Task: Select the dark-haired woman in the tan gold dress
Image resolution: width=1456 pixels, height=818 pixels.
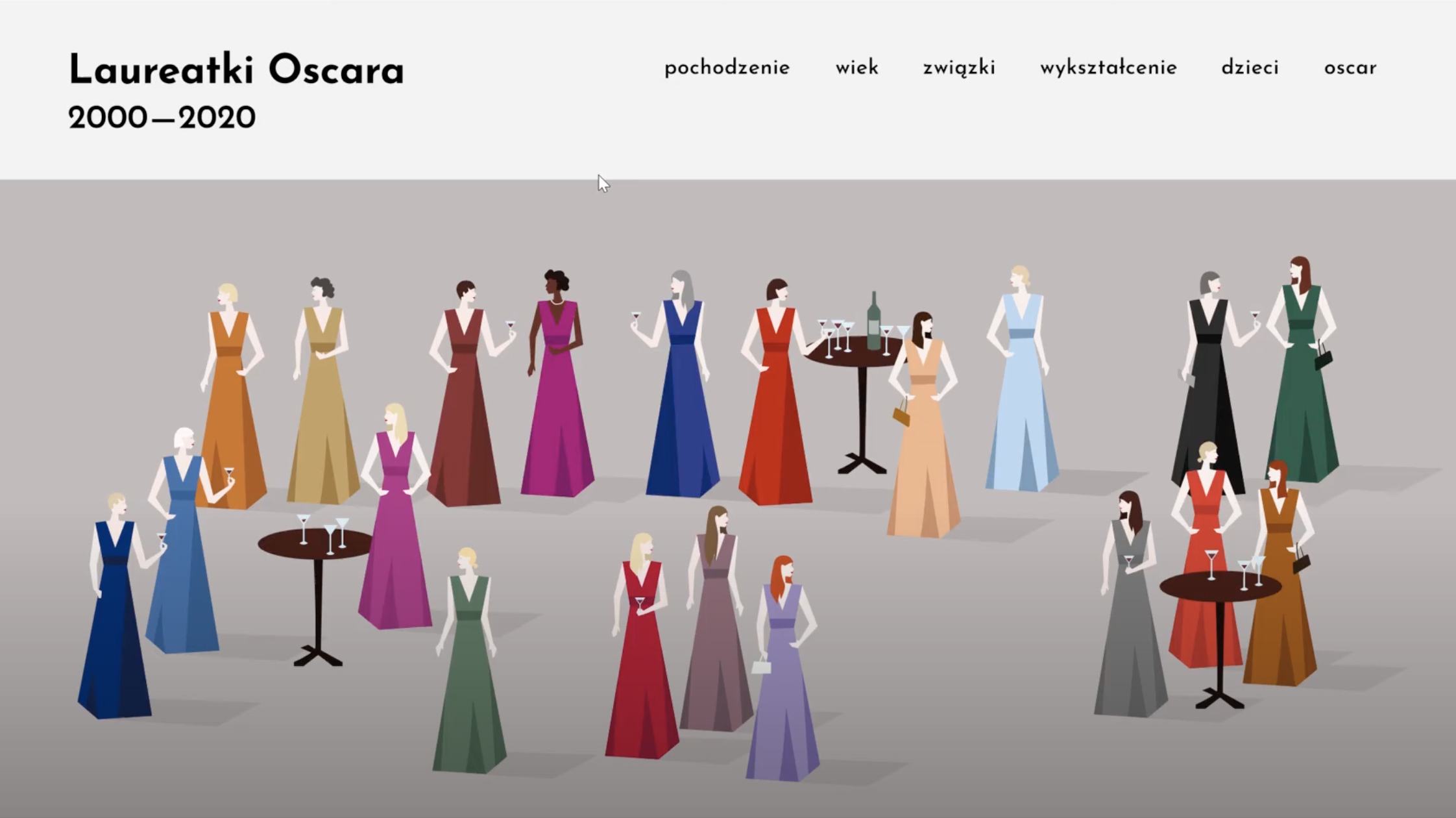Action: (322, 391)
